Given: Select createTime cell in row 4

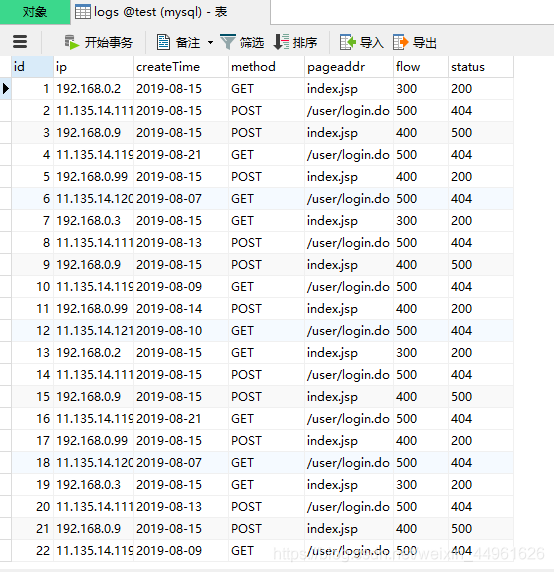Looking at the screenshot, I should pyautogui.click(x=181, y=155).
